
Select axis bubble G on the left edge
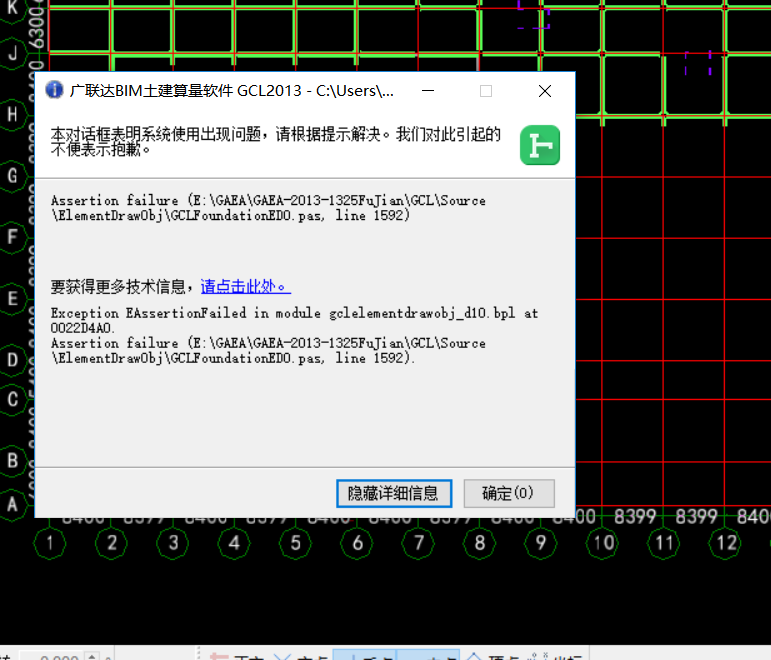tap(12, 176)
